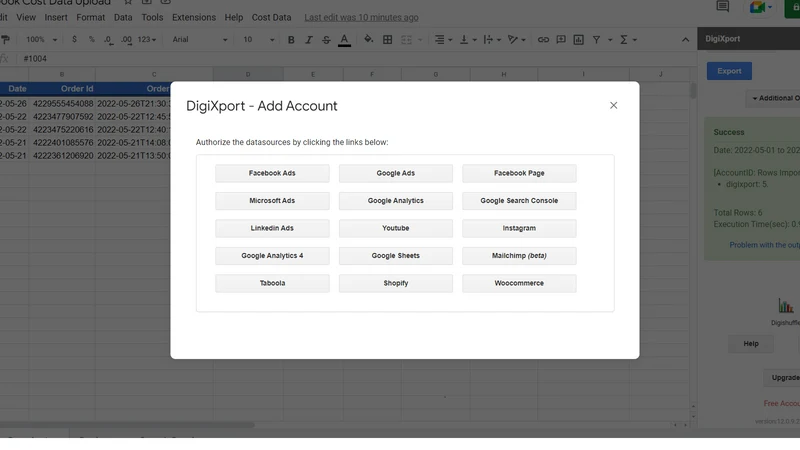Open the View menu
Viewport: 800px width, 450px height.
coord(26,17)
